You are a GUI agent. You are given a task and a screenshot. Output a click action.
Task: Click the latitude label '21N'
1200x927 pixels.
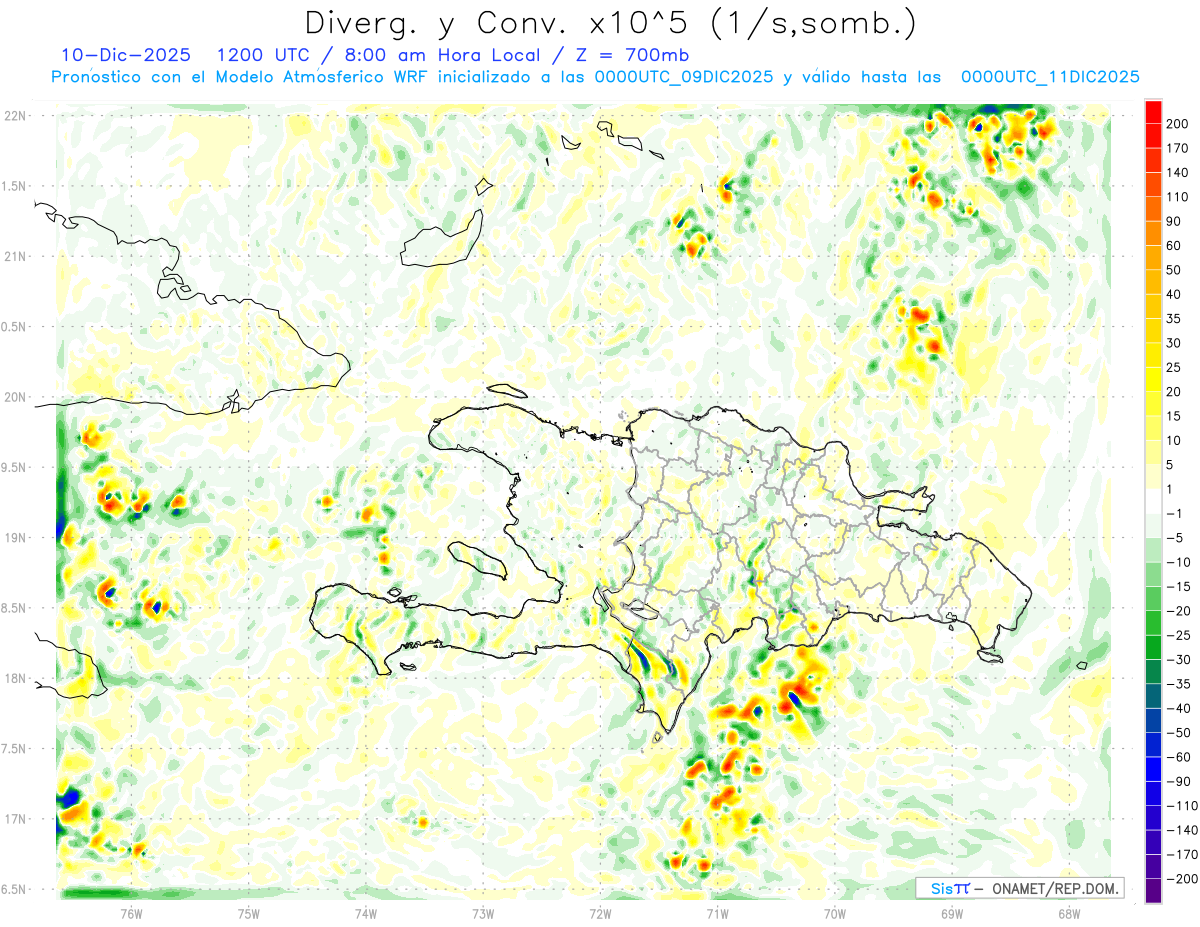point(15,256)
